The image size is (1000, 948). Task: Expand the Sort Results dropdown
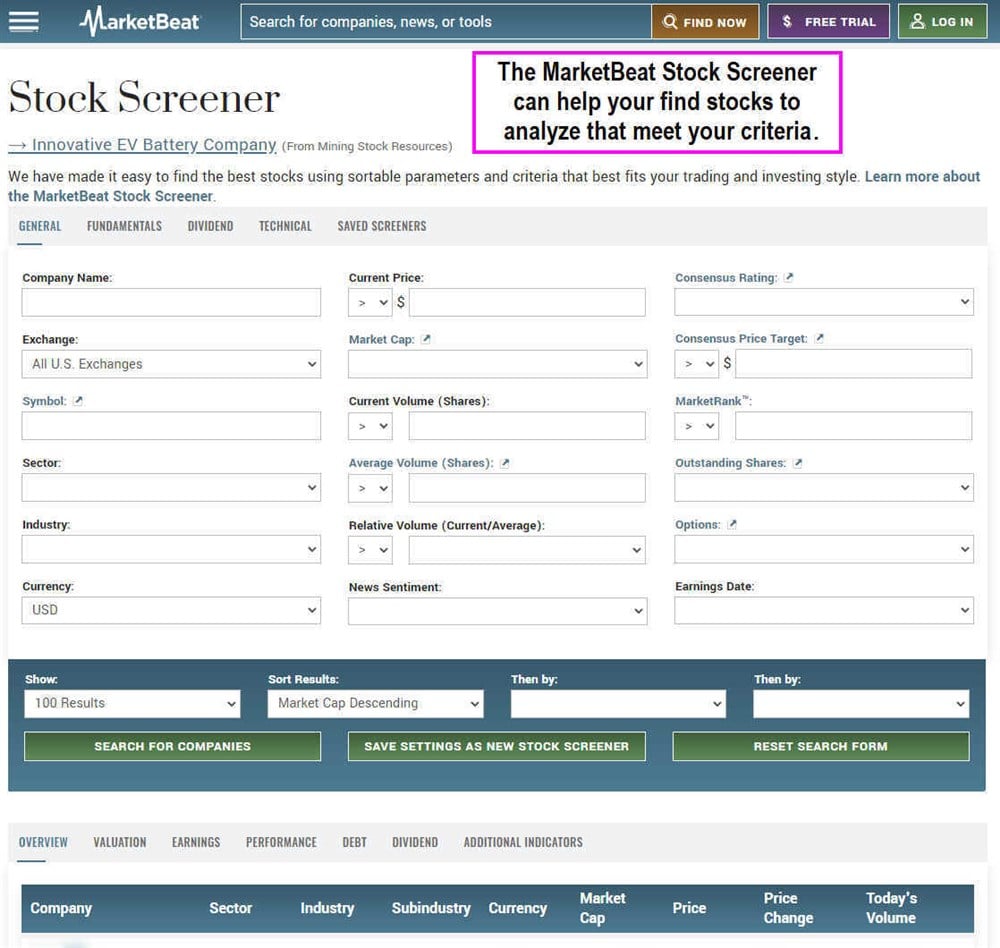(x=375, y=703)
